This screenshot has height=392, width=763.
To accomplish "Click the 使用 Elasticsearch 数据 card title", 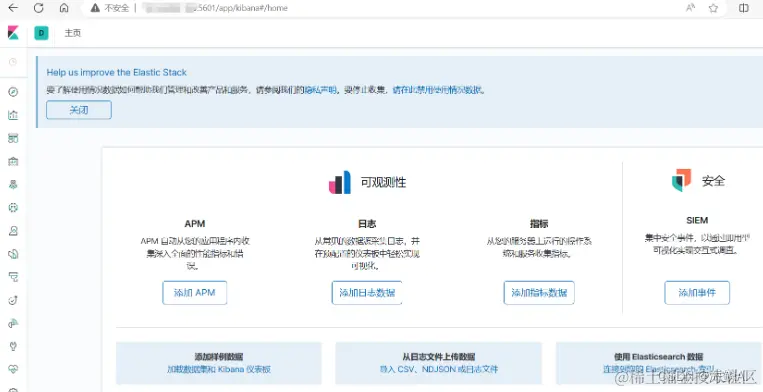I will pyautogui.click(x=659, y=356).
